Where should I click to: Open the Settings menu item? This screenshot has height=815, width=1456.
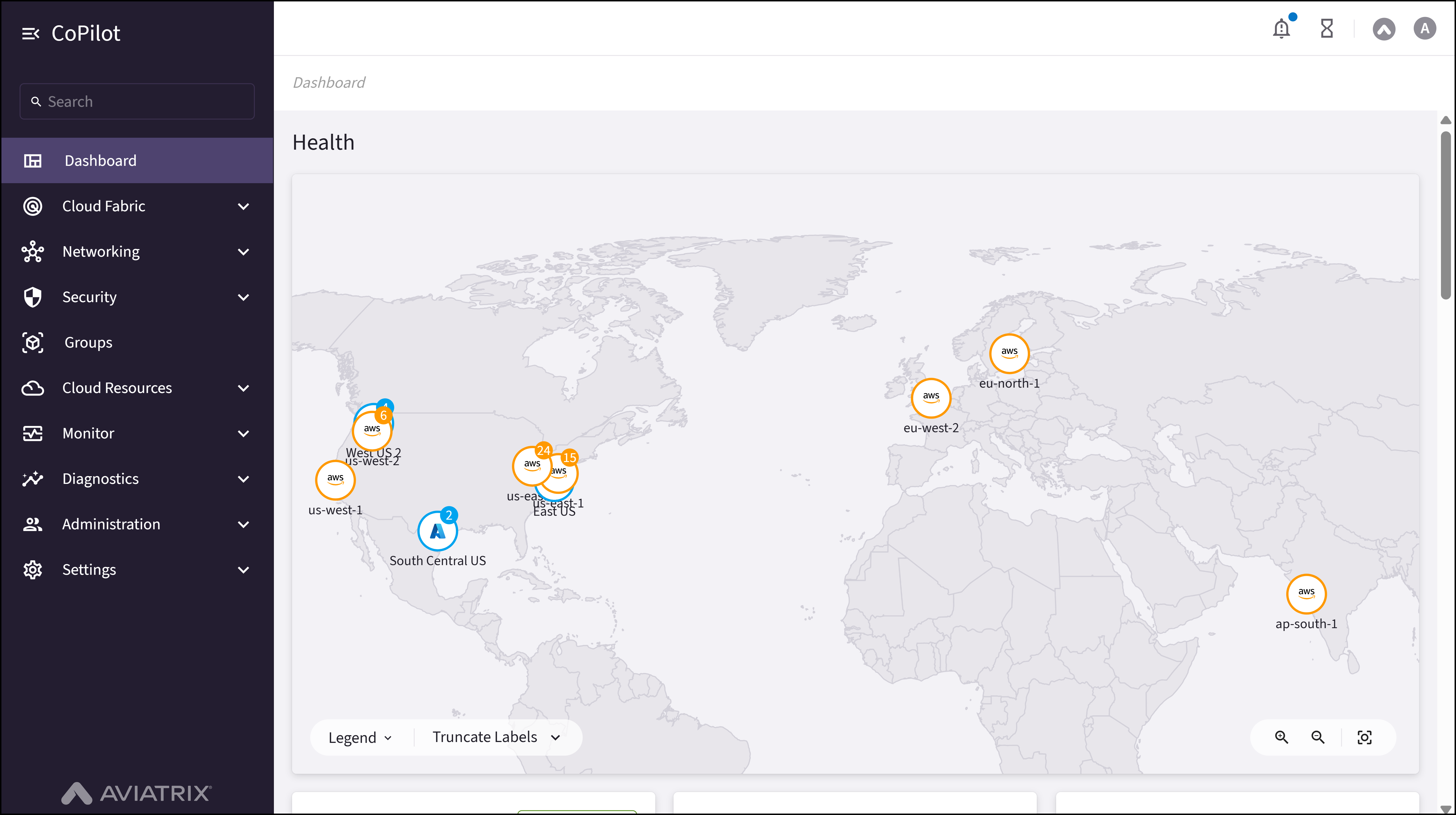tap(89, 569)
